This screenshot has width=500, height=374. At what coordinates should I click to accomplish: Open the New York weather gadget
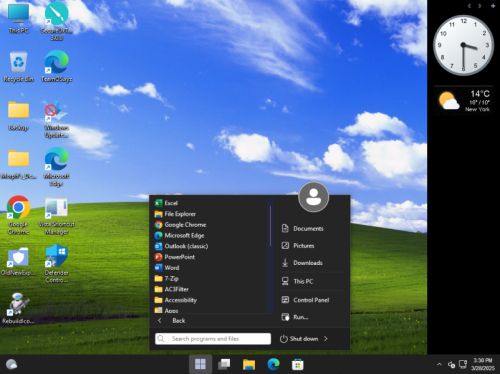464,101
